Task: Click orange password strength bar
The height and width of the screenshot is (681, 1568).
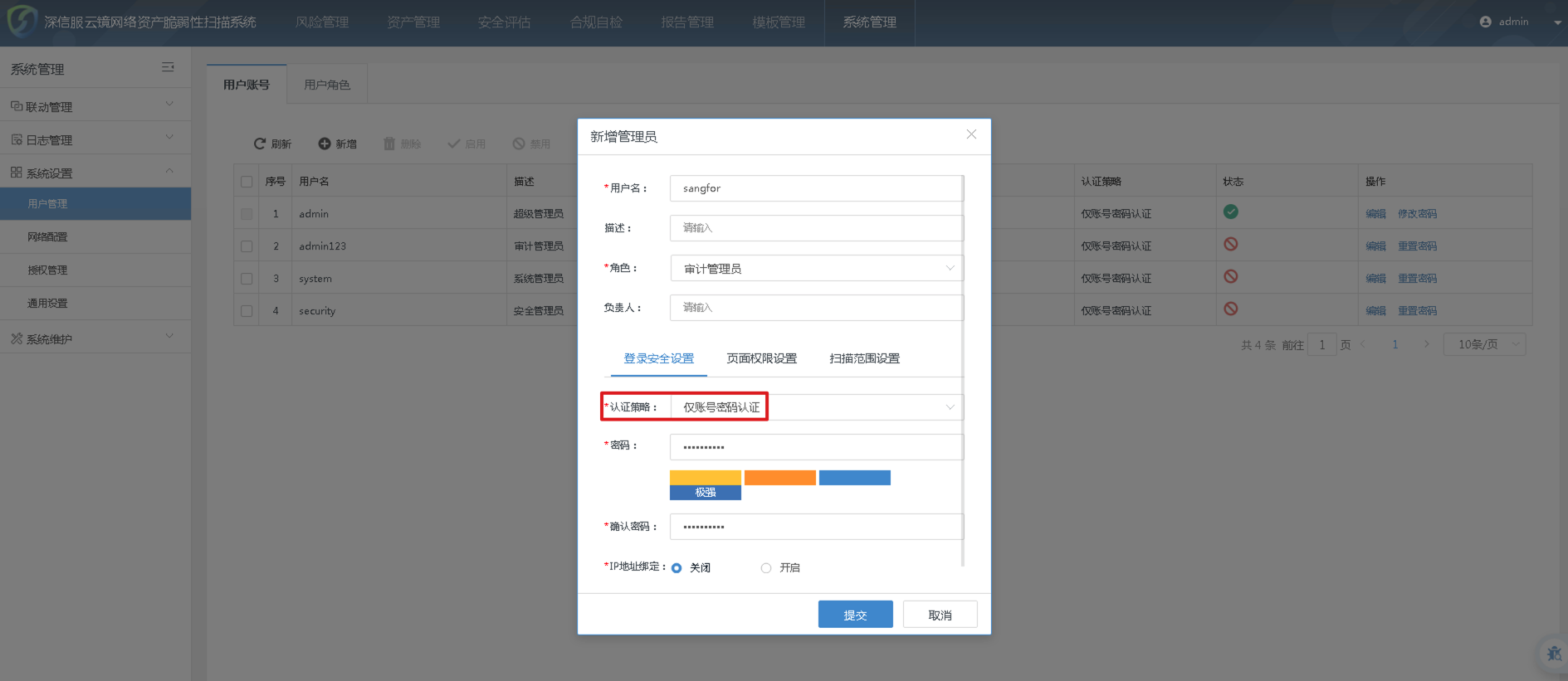Action: [780, 478]
